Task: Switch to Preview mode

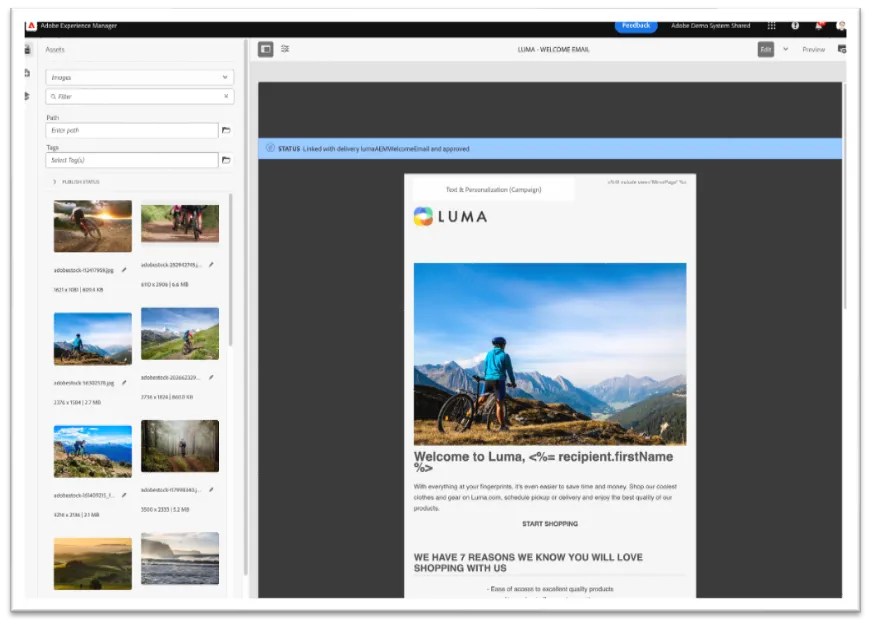Action: click(x=813, y=49)
